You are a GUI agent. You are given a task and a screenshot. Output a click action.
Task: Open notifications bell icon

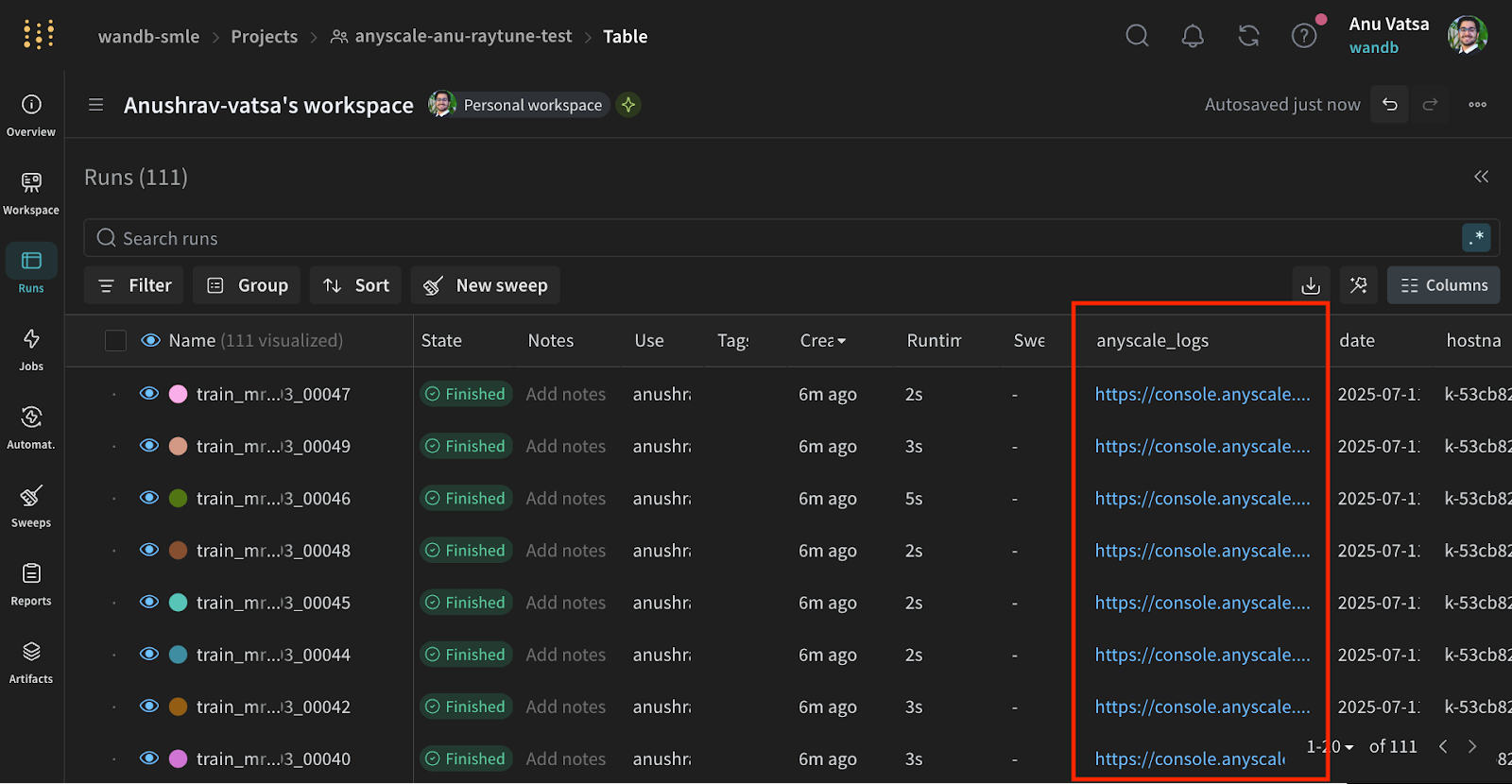(1193, 36)
